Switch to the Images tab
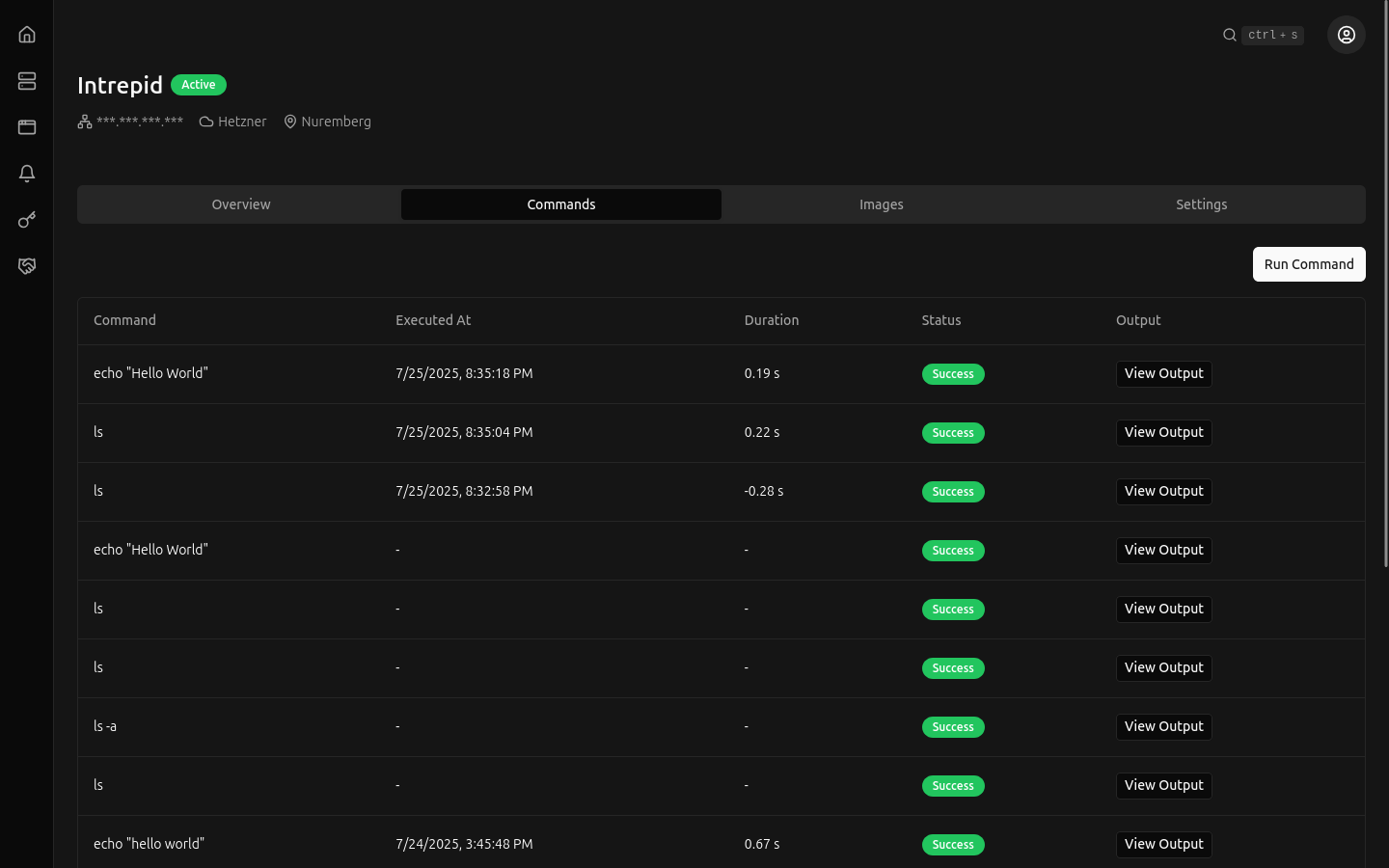 (882, 204)
